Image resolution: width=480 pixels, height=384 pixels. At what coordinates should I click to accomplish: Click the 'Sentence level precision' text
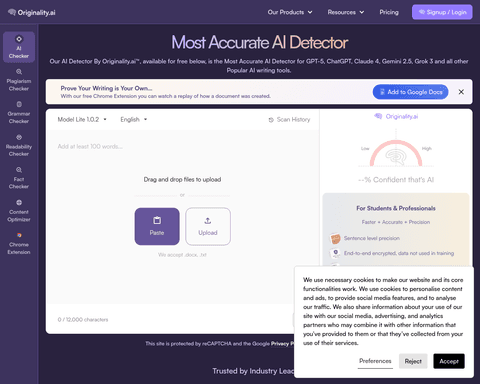(x=372, y=238)
